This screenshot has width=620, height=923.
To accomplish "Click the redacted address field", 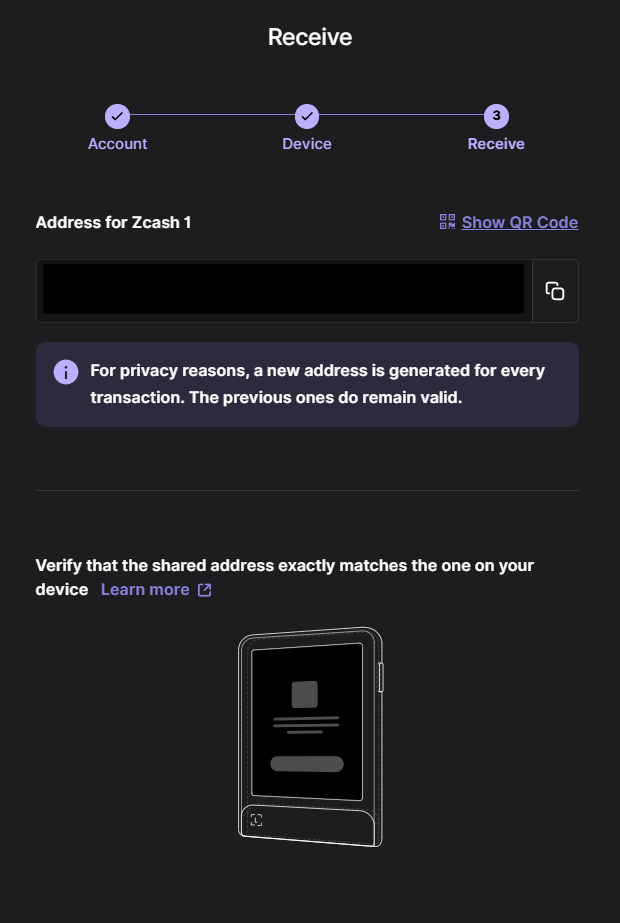I will [283, 291].
